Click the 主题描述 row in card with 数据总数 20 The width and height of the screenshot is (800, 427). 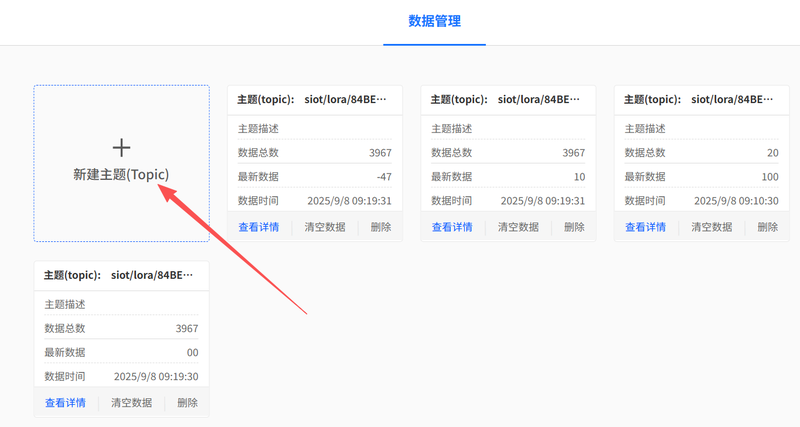tap(700, 129)
